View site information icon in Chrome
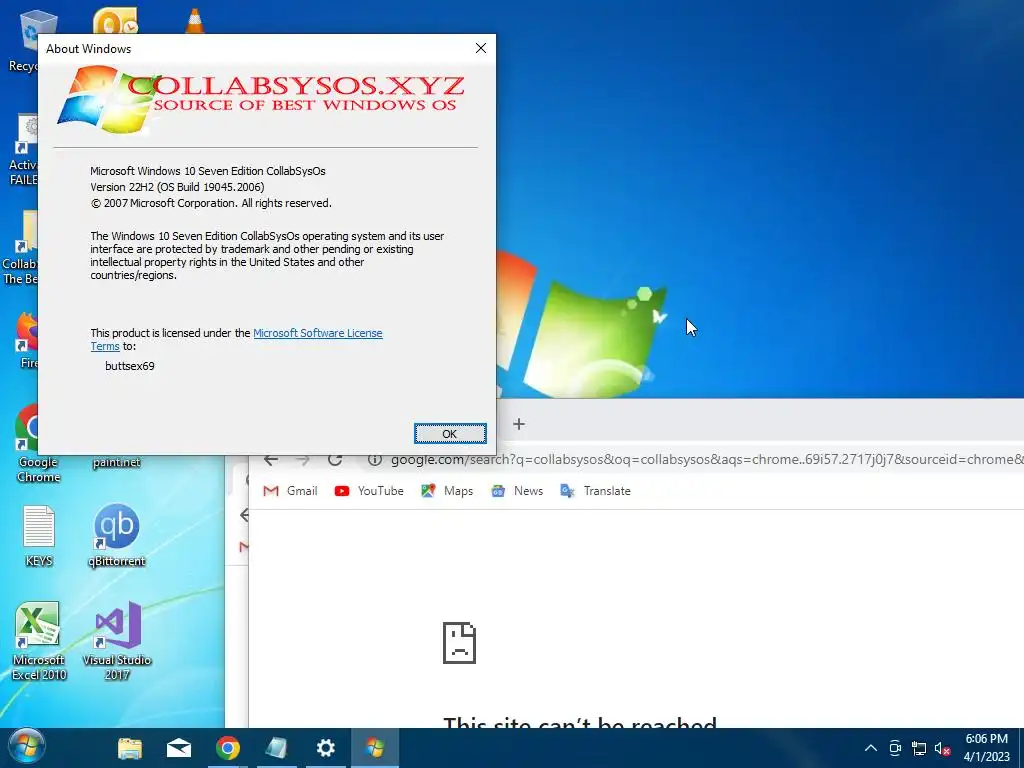The height and width of the screenshot is (768, 1024). pos(374,460)
